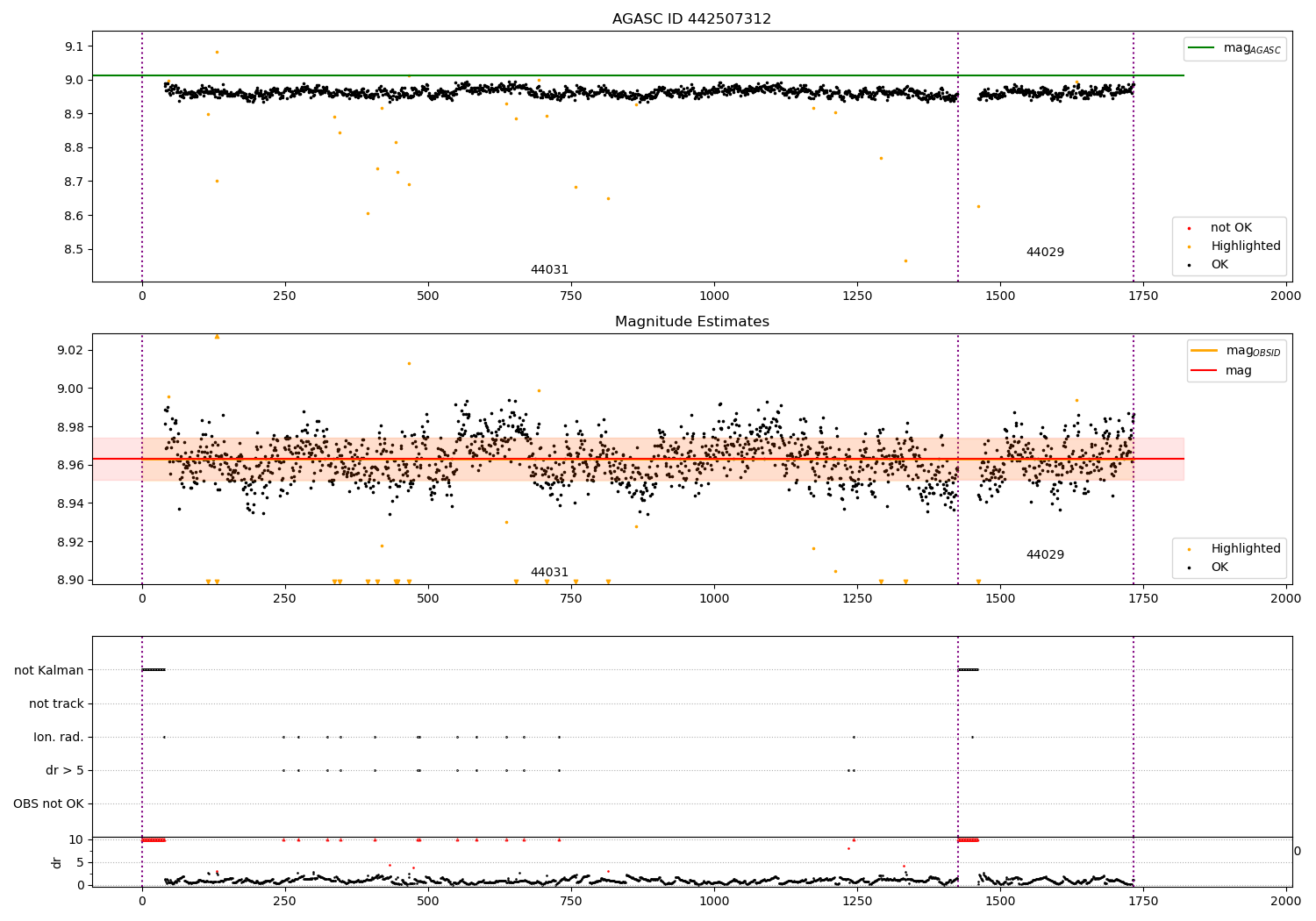Image resolution: width=1316 pixels, height=921 pixels.
Task: Click the 'Magnitude Estimates' subplot title
Action: pos(691,322)
